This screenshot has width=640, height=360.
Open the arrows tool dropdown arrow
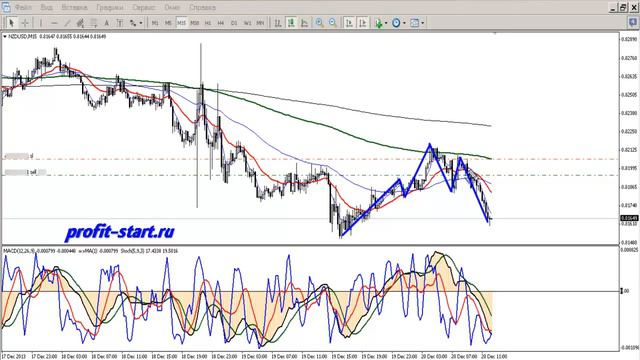(141, 23)
